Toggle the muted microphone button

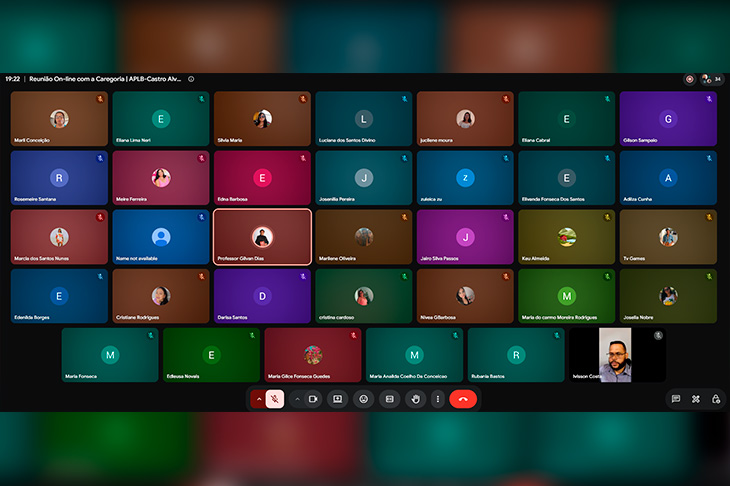[x=275, y=399]
